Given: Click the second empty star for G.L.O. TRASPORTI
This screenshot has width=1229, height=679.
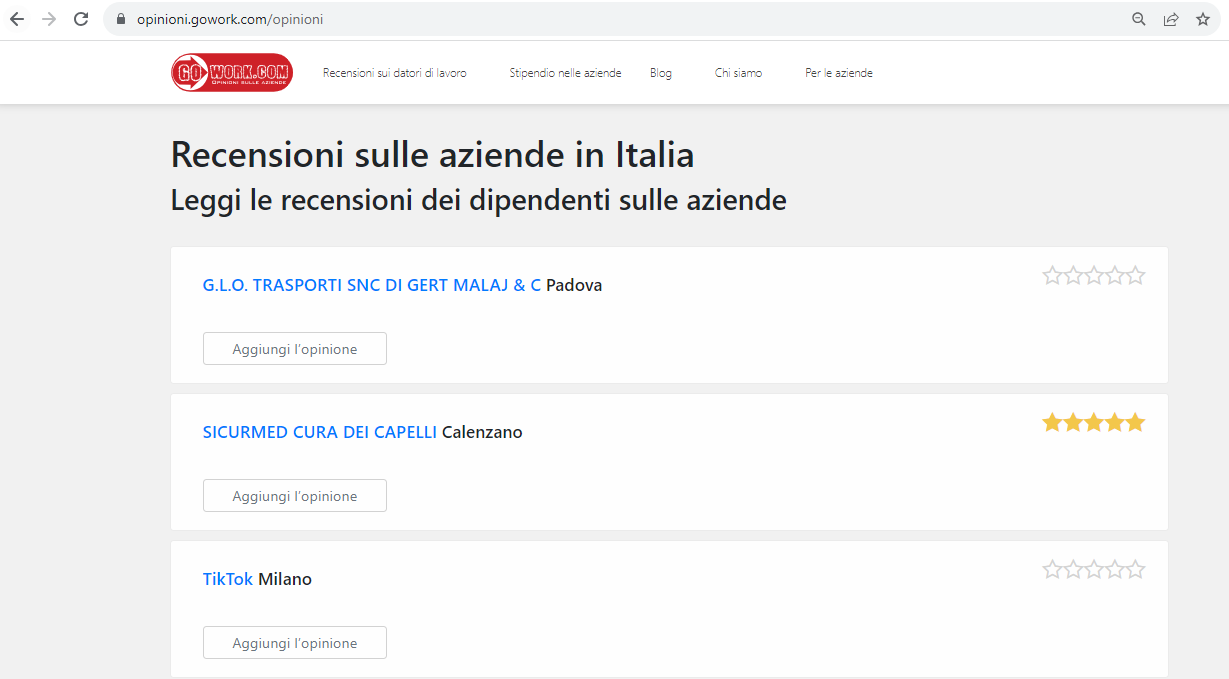Looking at the screenshot, I should tap(1073, 275).
